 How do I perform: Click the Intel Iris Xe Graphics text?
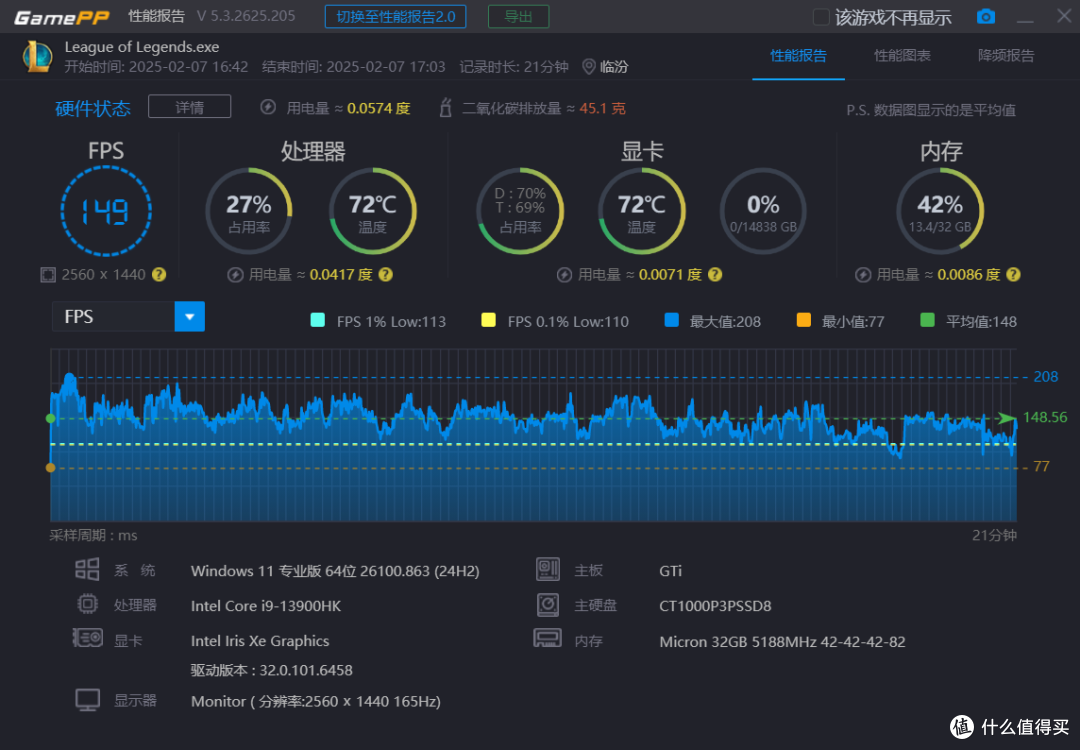(260, 641)
